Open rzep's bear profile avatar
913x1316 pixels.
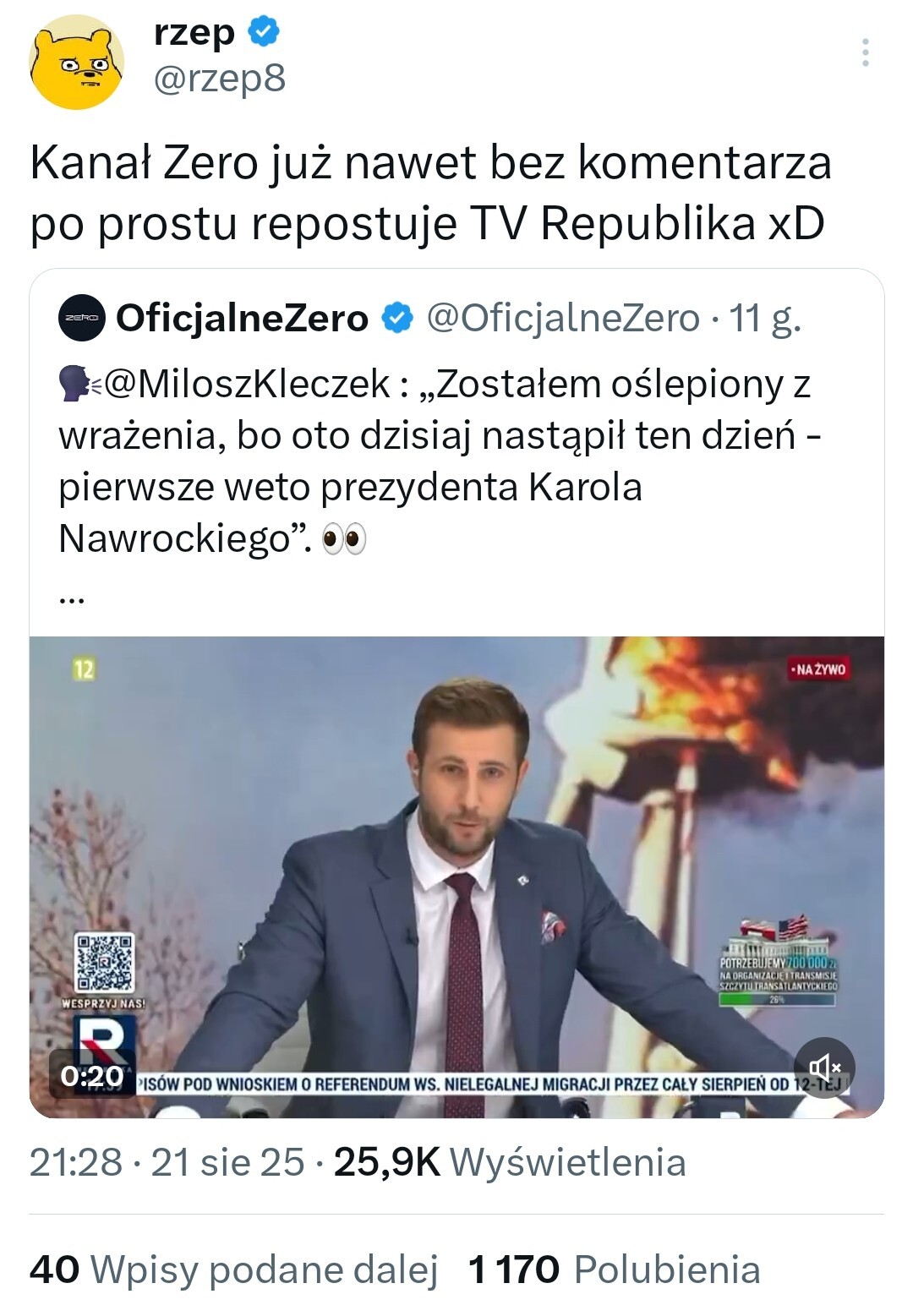click(77, 63)
